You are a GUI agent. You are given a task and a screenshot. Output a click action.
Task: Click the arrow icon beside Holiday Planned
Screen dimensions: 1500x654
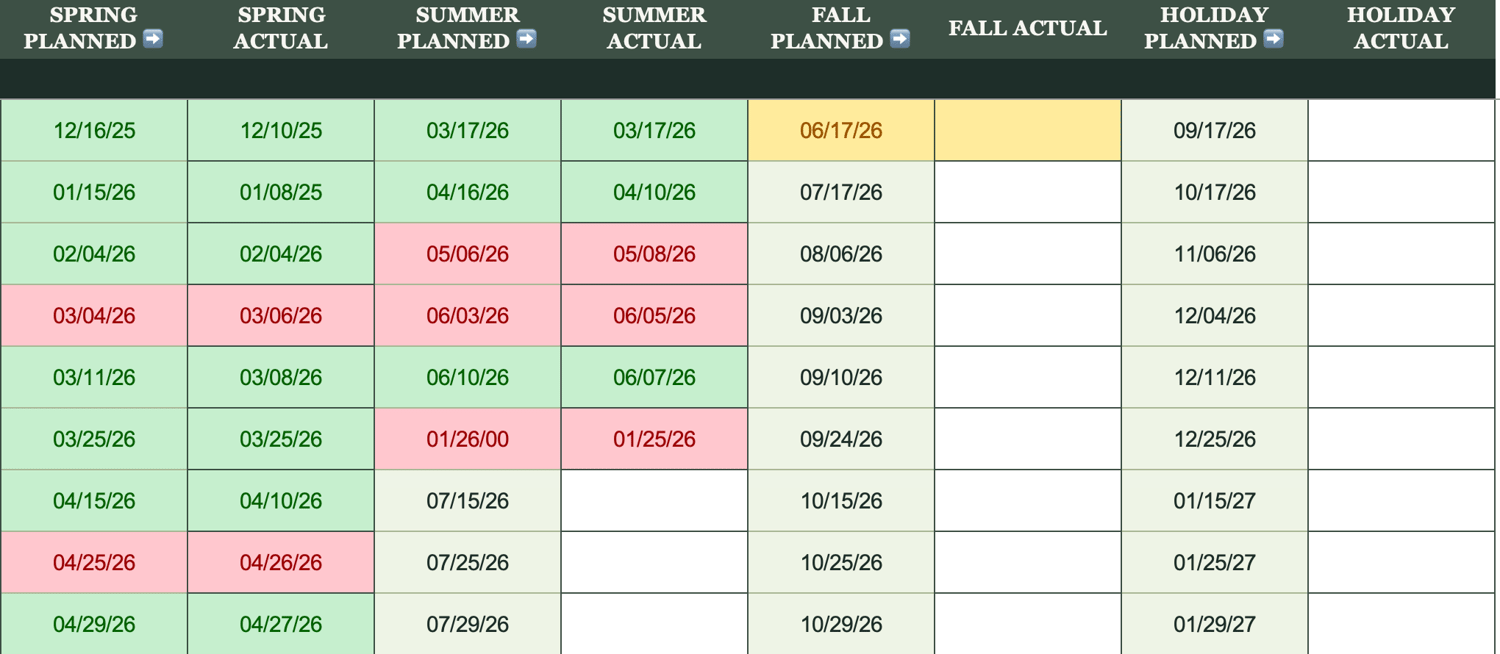[1274, 39]
